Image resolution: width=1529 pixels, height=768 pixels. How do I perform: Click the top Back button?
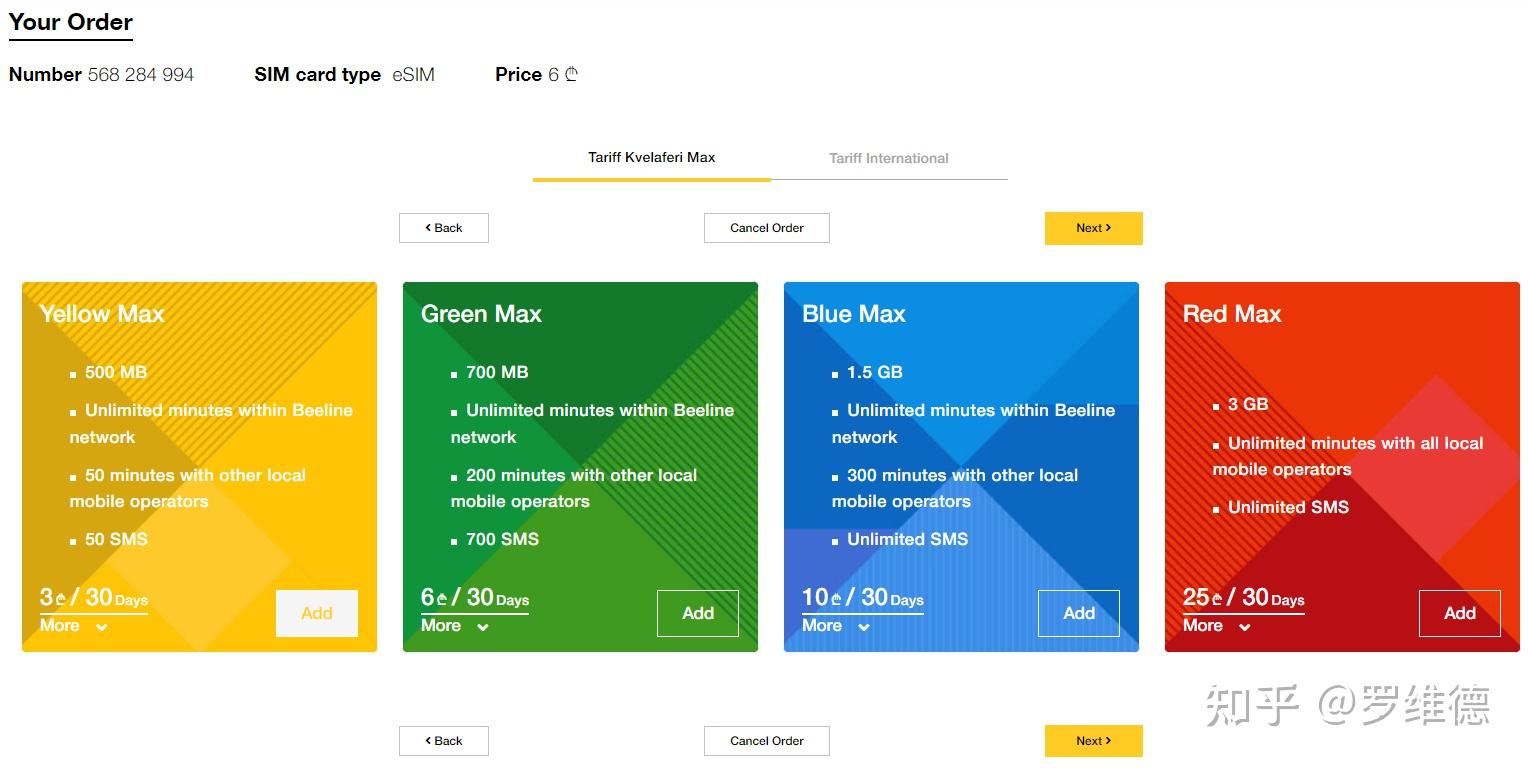coord(443,228)
